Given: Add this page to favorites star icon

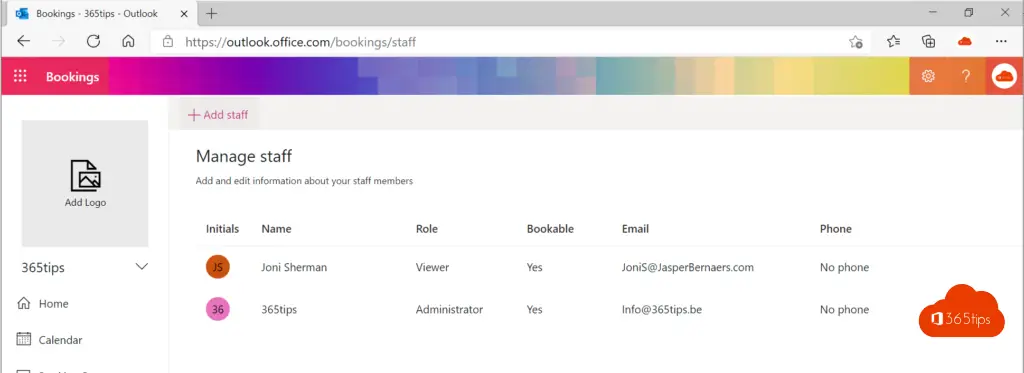Looking at the screenshot, I should pyautogui.click(x=856, y=42).
